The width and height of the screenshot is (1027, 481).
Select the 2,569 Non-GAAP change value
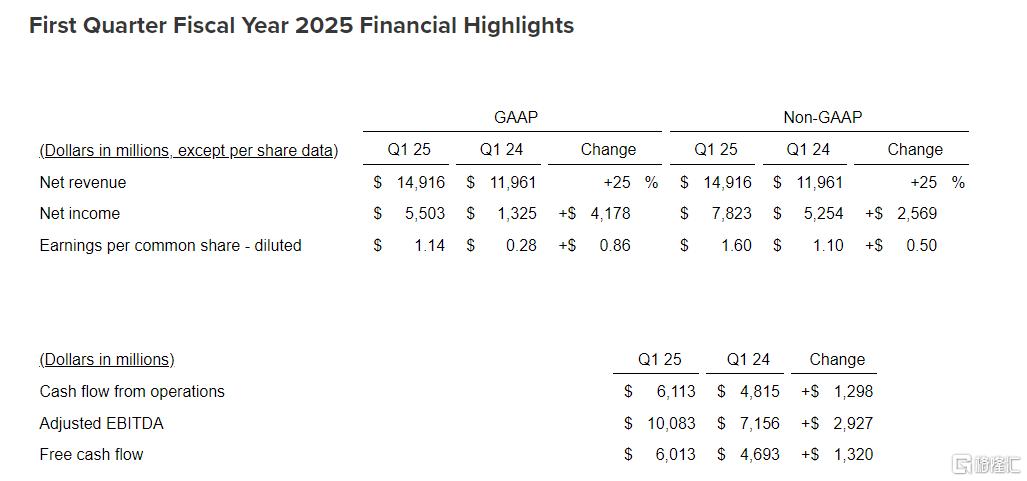916,213
